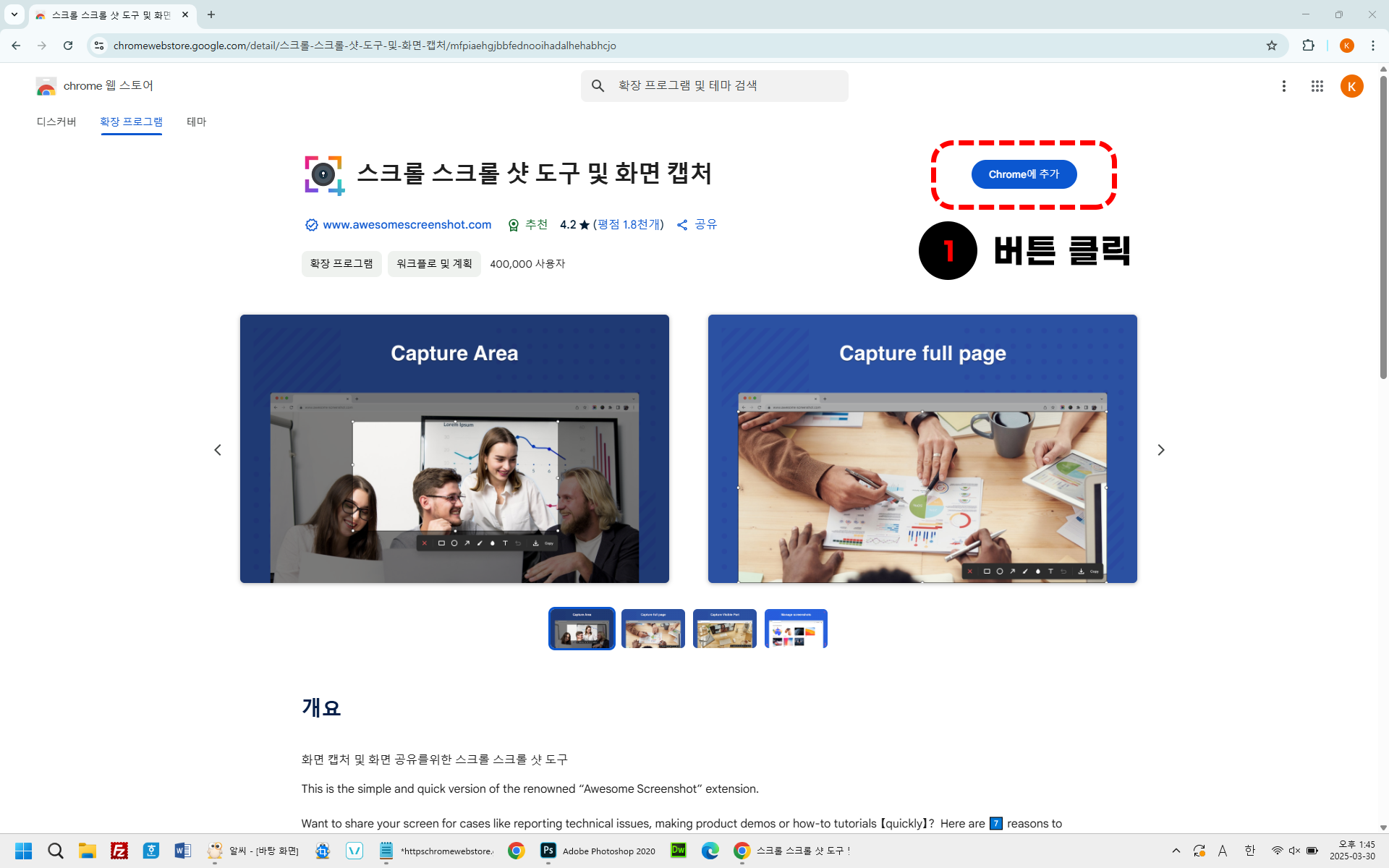Click the 확장 프로그램 및 테마 검색 search field

pyautogui.click(x=715, y=86)
